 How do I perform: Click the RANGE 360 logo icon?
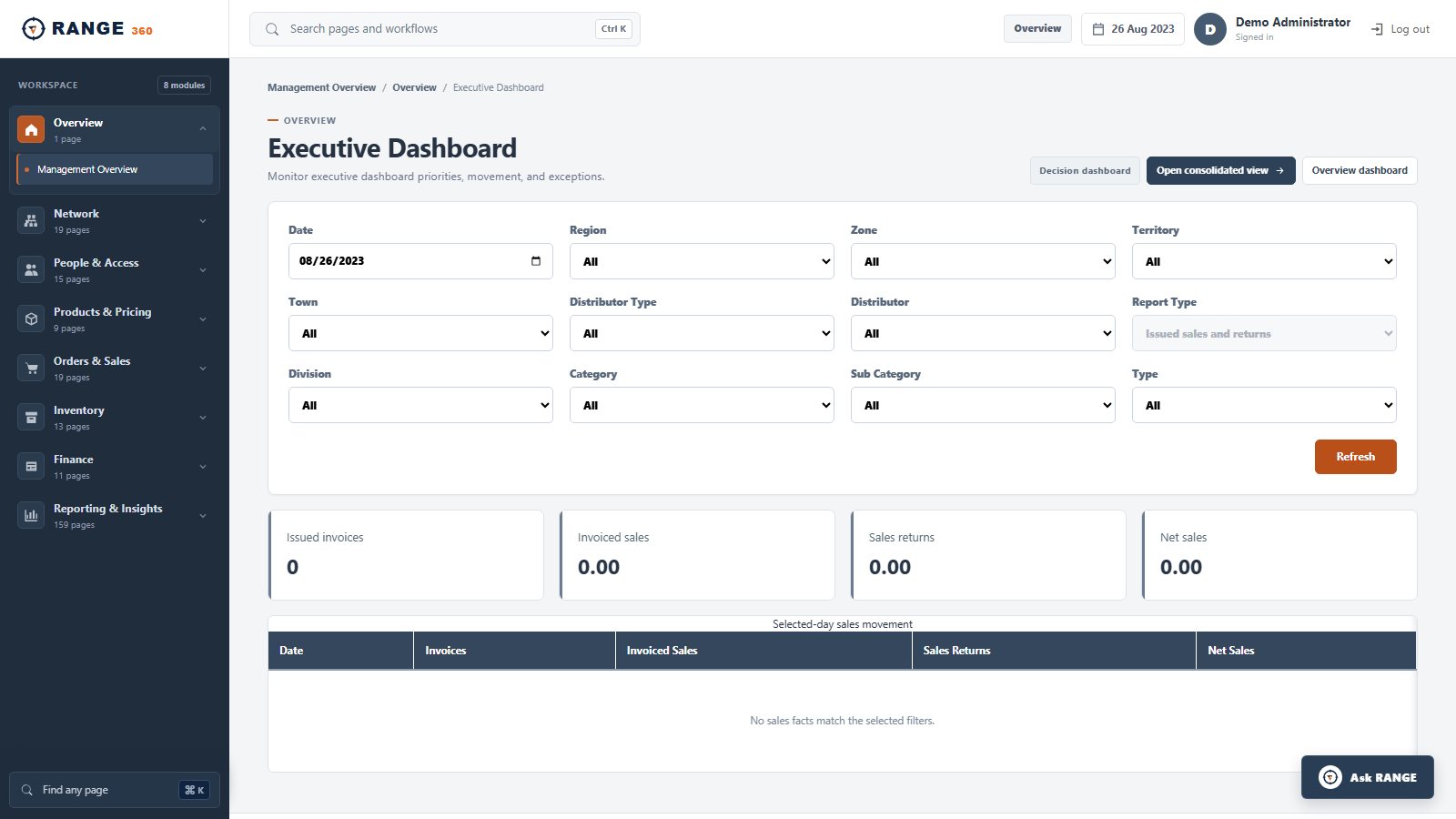[x=33, y=29]
